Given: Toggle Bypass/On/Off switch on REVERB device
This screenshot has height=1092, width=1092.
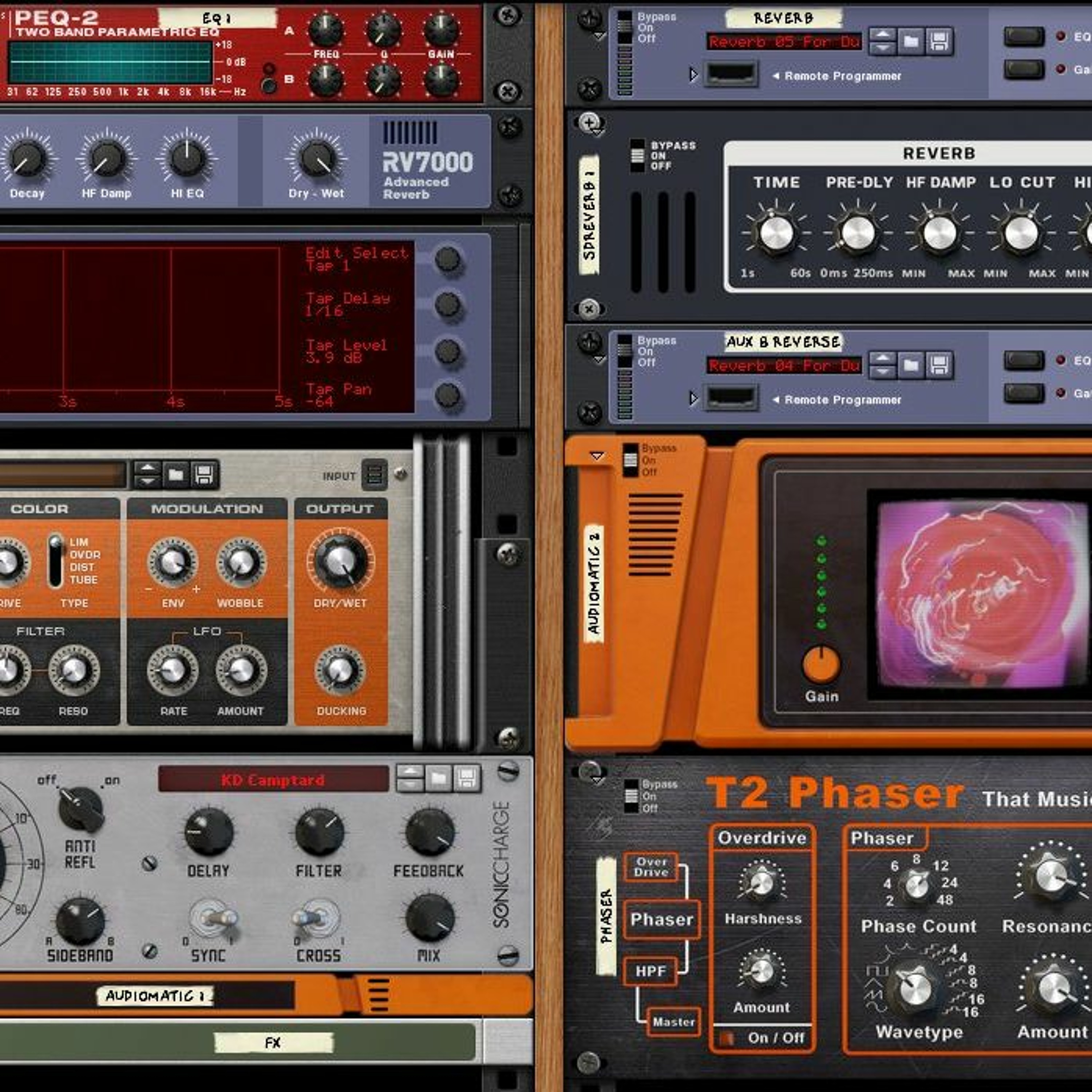Looking at the screenshot, I should coord(625,27).
